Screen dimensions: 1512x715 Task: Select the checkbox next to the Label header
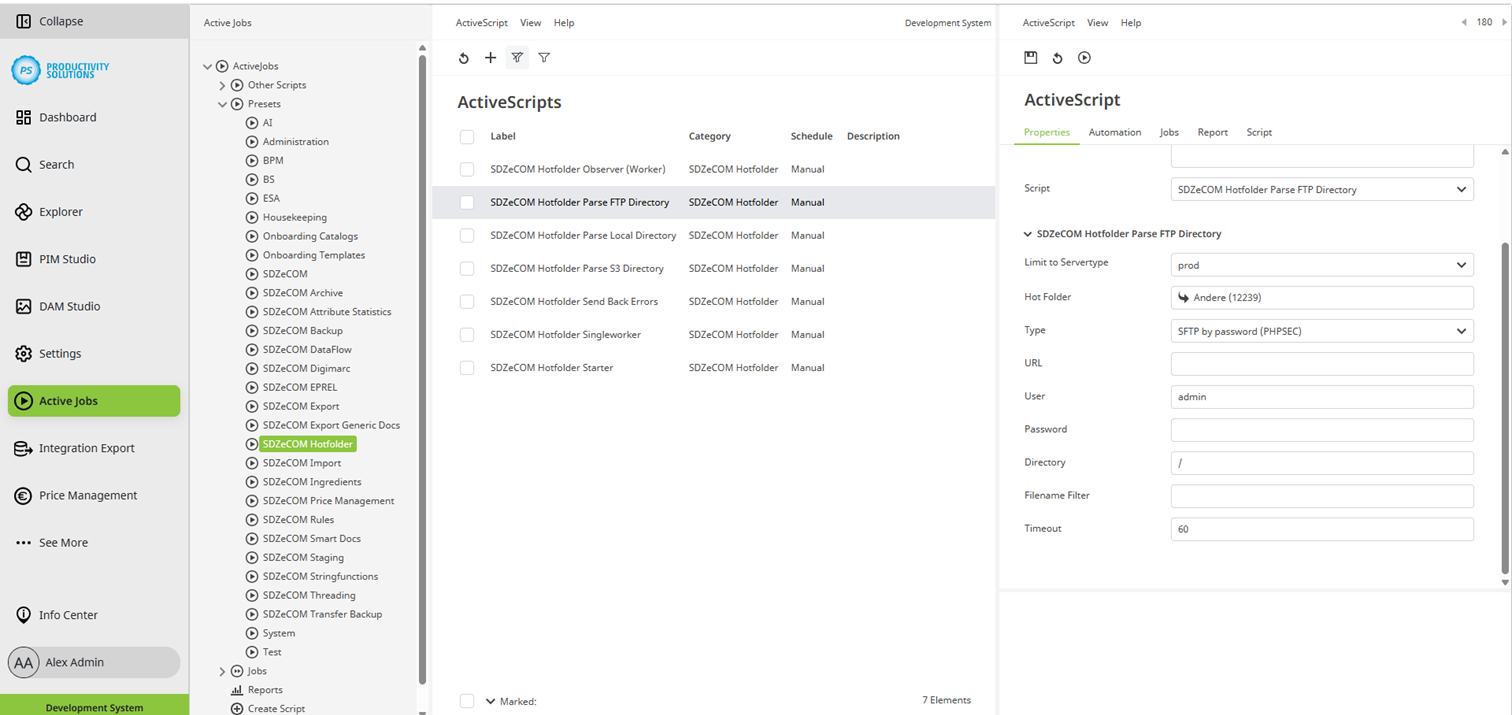pyautogui.click(x=467, y=137)
